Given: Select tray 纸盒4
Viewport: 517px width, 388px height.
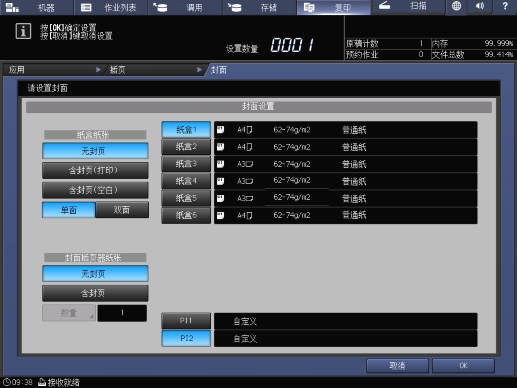Looking at the screenshot, I should coord(186,181).
